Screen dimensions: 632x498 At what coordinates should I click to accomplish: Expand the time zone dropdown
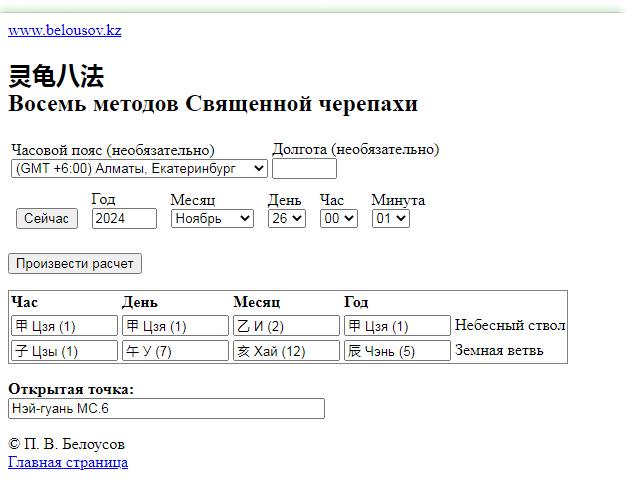(x=139, y=169)
